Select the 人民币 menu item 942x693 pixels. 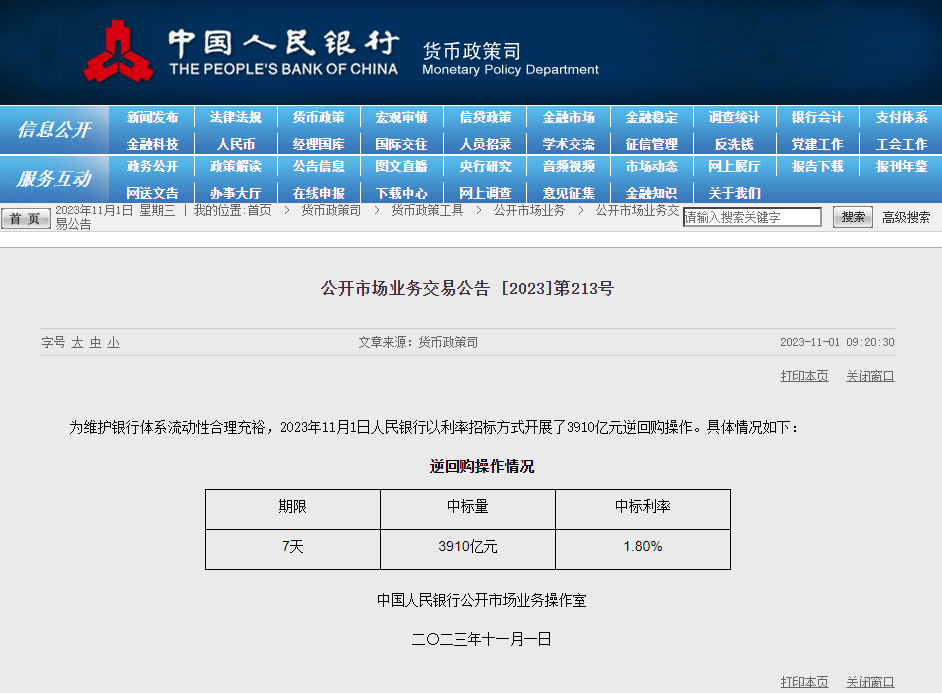tap(236, 144)
